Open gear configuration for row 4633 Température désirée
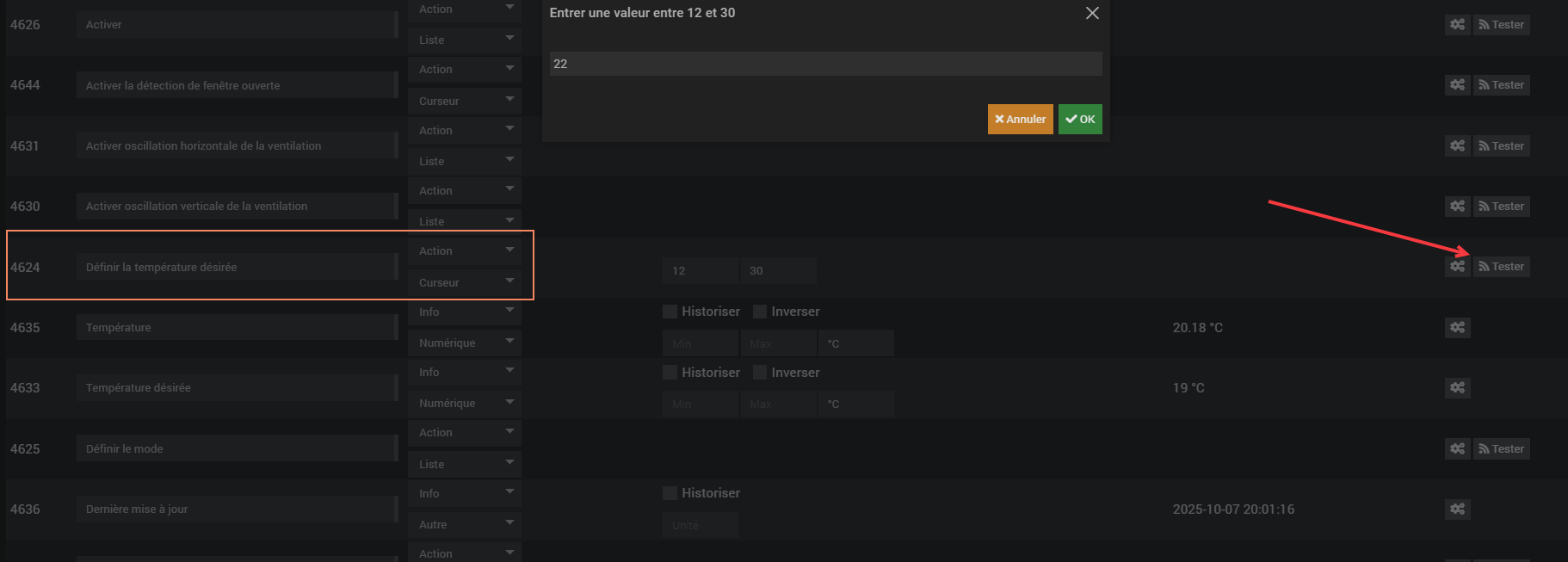 (x=1457, y=388)
